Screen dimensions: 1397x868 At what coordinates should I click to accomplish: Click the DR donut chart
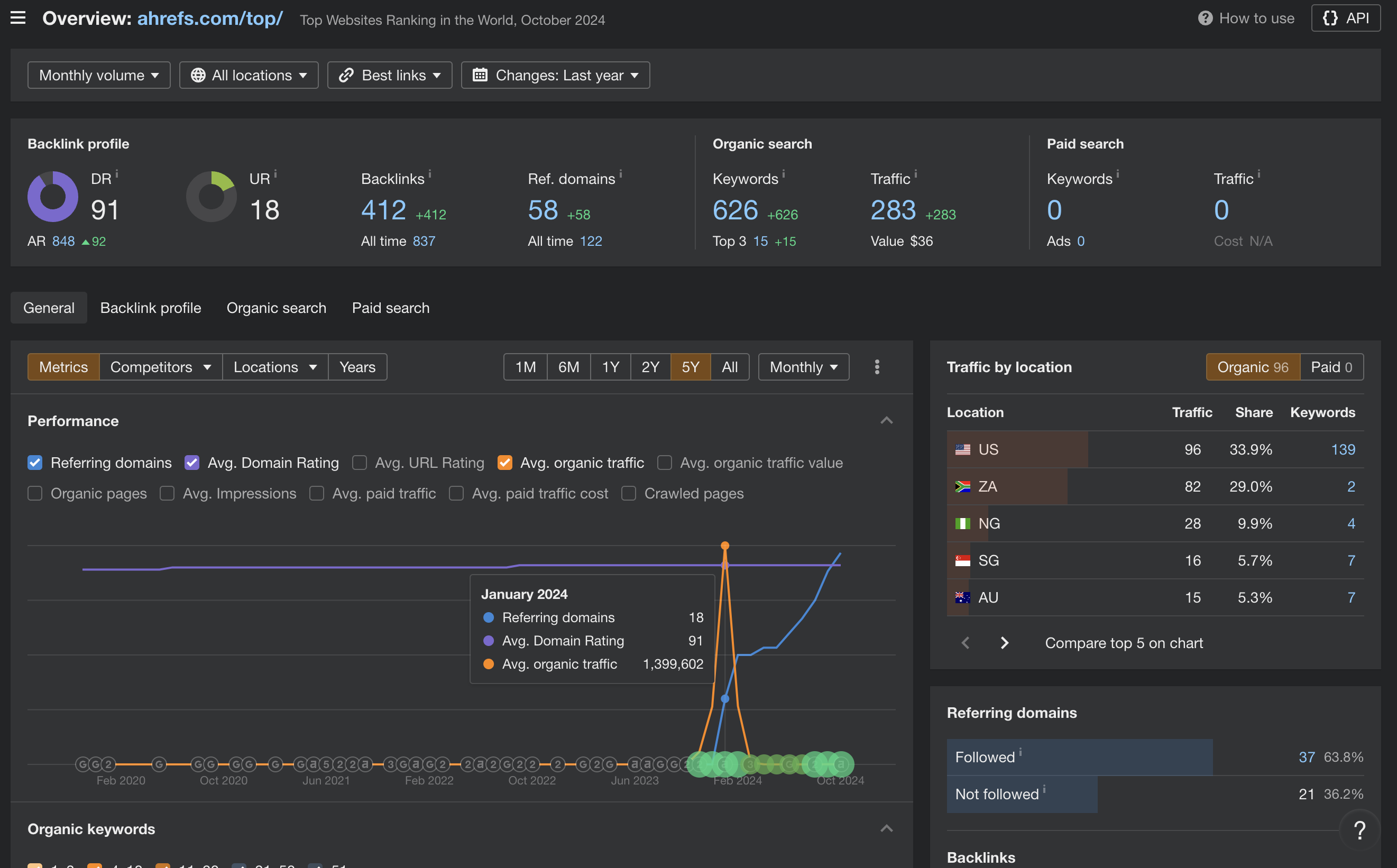pos(53,196)
